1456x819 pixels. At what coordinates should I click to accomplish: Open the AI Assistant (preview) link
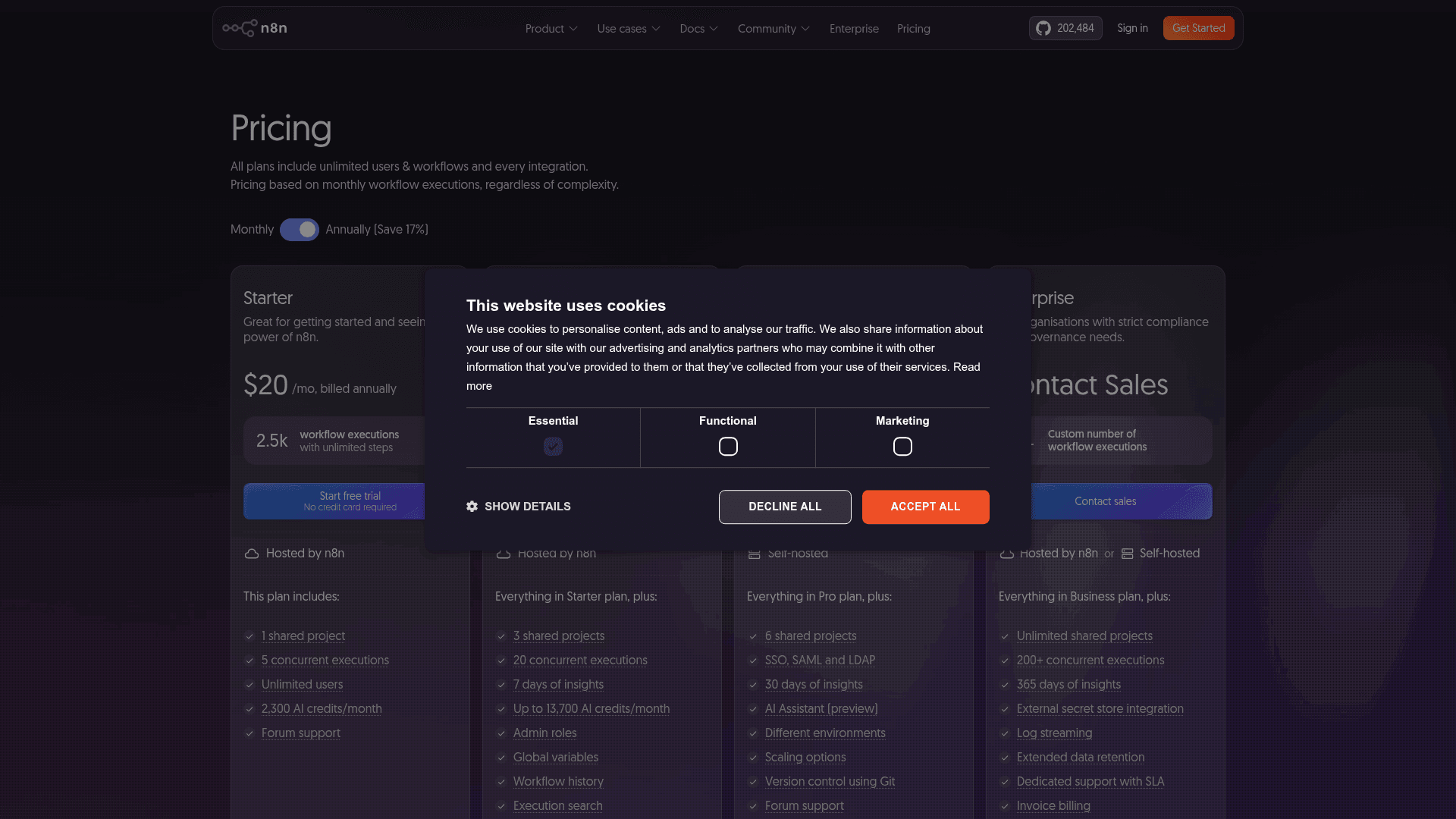[x=821, y=709]
